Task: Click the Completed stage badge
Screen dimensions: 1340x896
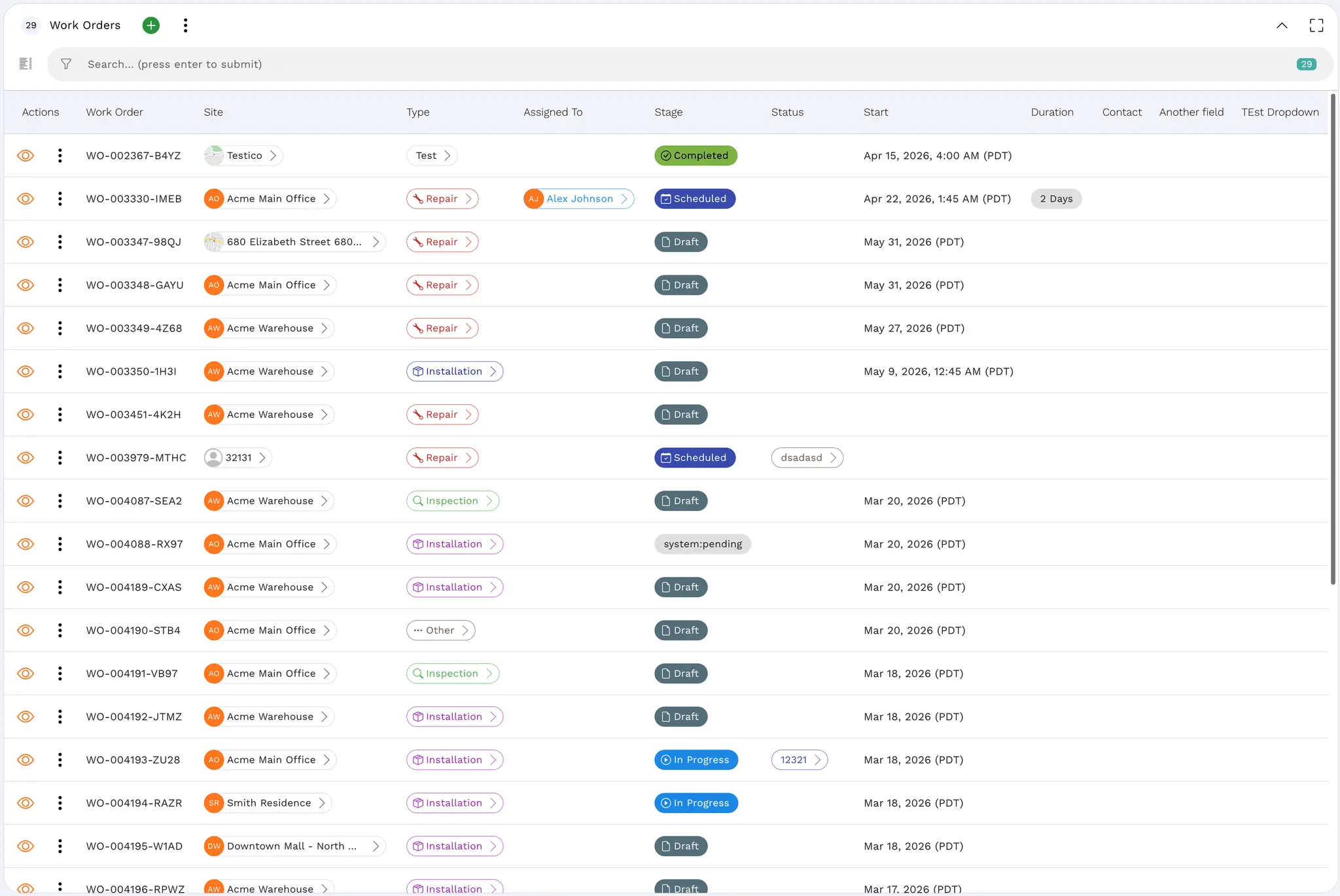Action: pos(696,156)
